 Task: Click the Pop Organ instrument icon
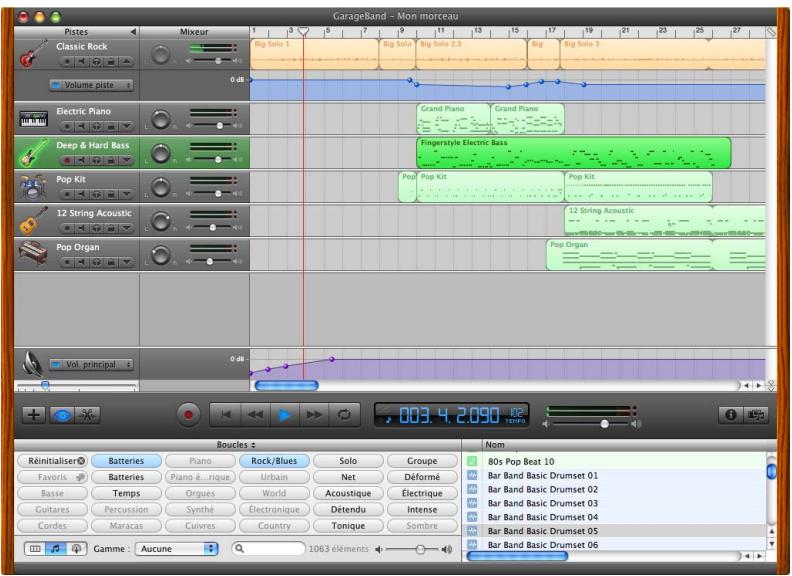pyautogui.click(x=33, y=254)
